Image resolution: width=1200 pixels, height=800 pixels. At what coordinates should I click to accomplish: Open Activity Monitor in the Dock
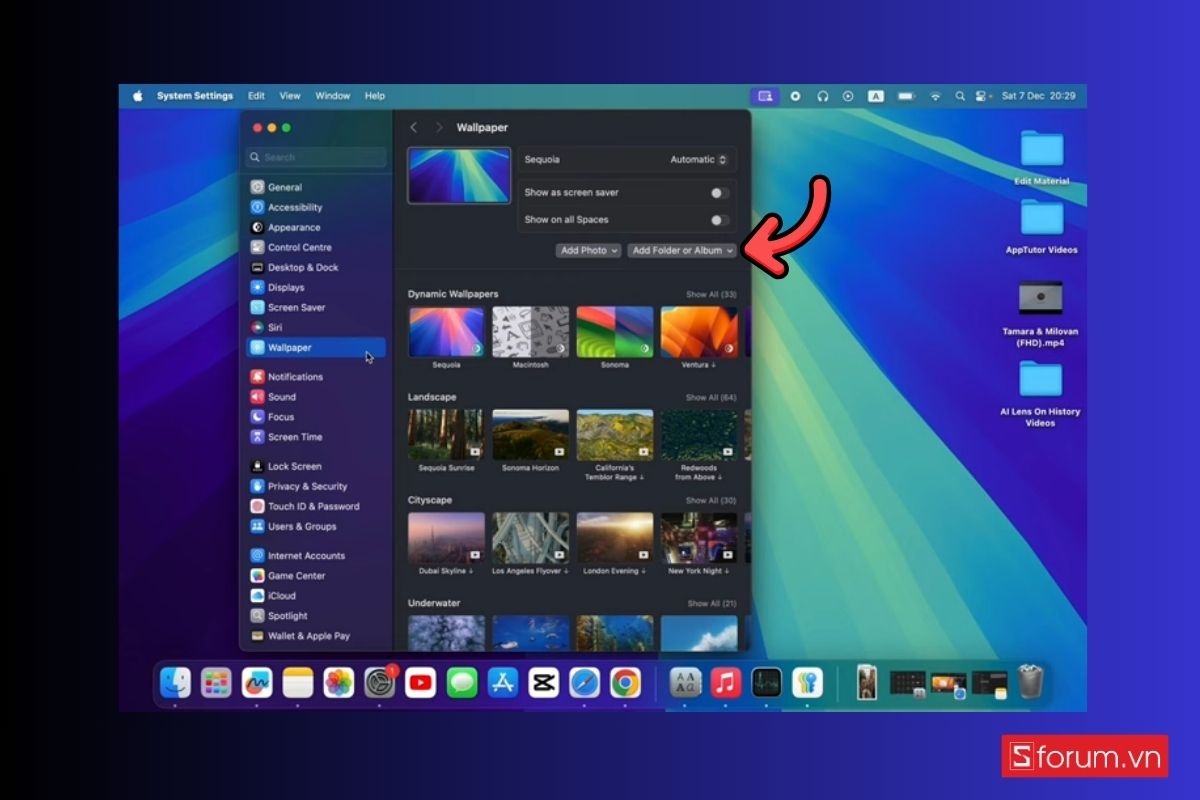coord(767,683)
